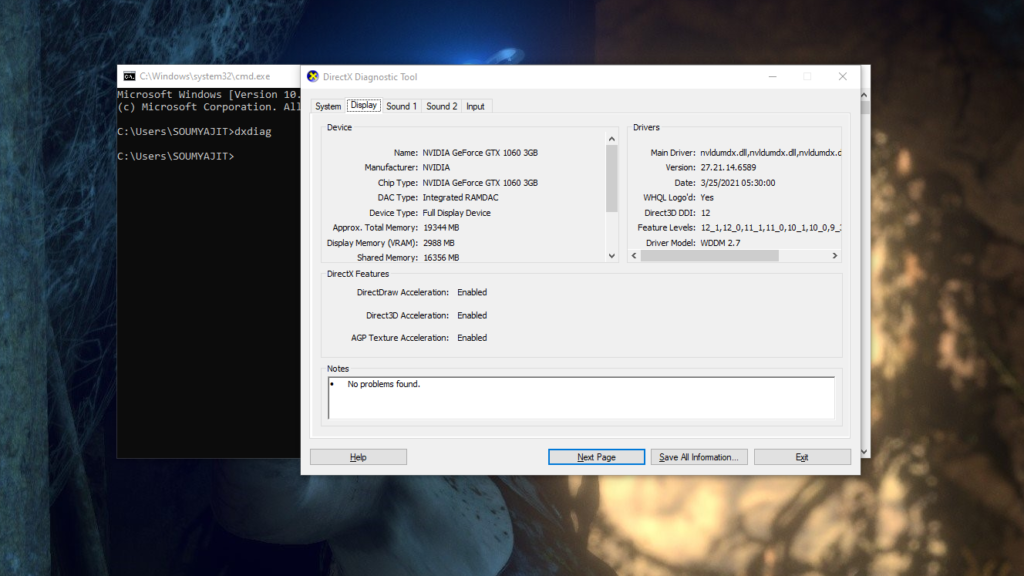Click the 'dxdiag' command line in cmd
1024x576 pixels.
194,132
